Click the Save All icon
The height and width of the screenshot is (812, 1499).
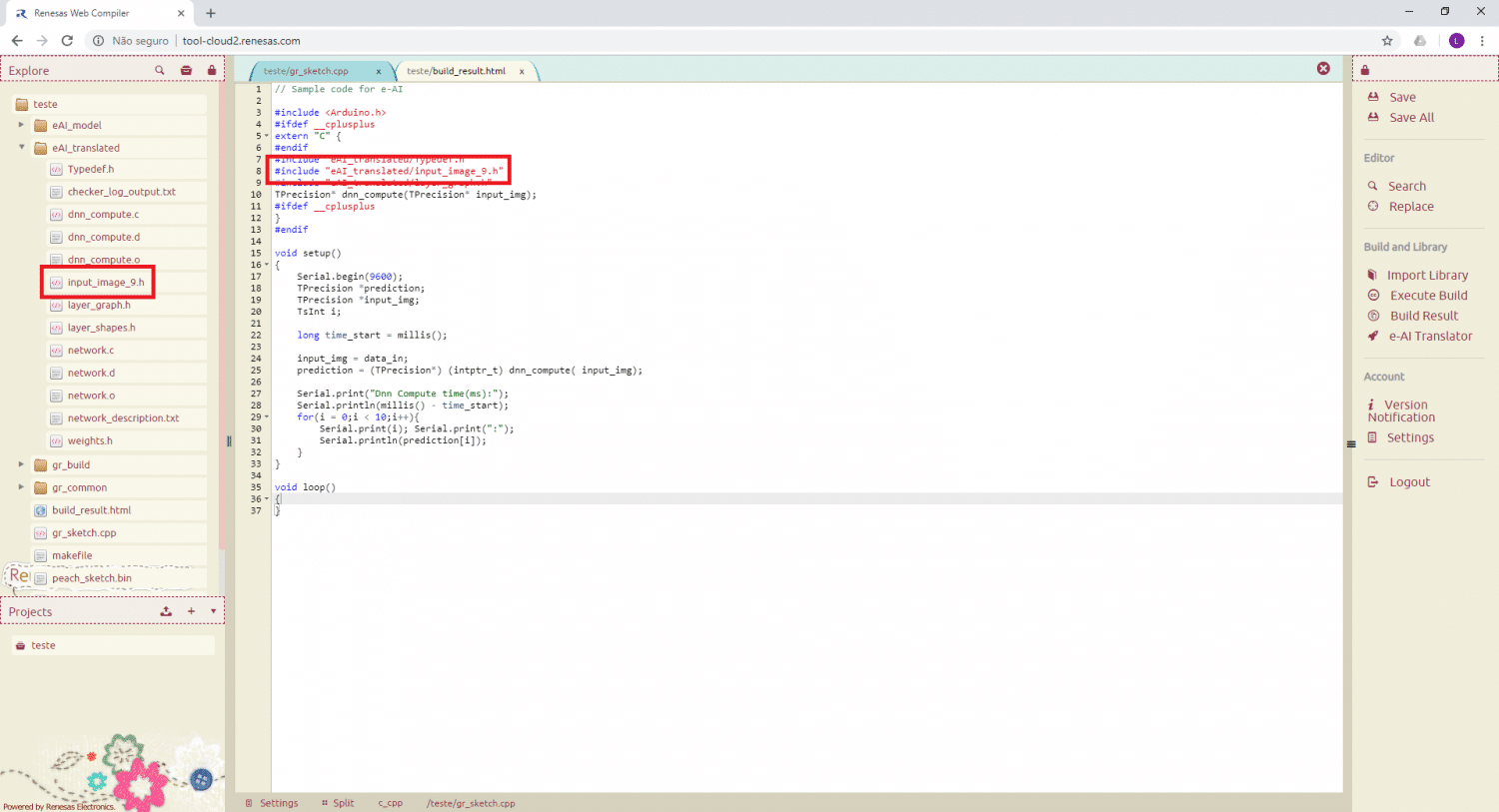click(x=1373, y=118)
